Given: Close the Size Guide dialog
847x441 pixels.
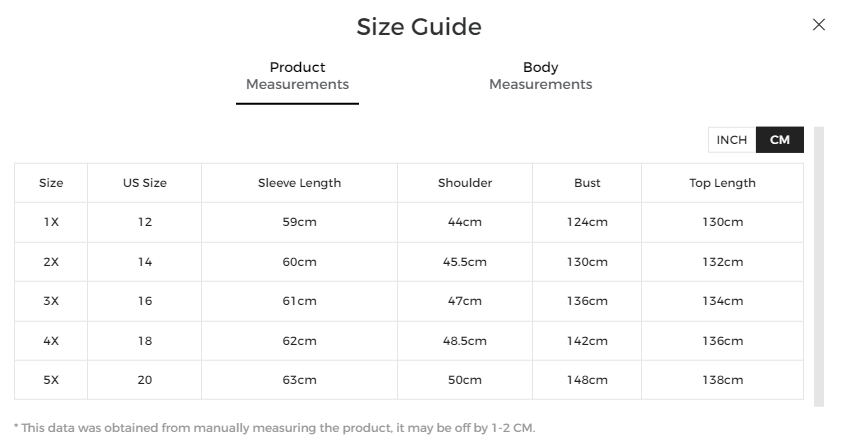Looking at the screenshot, I should [819, 25].
